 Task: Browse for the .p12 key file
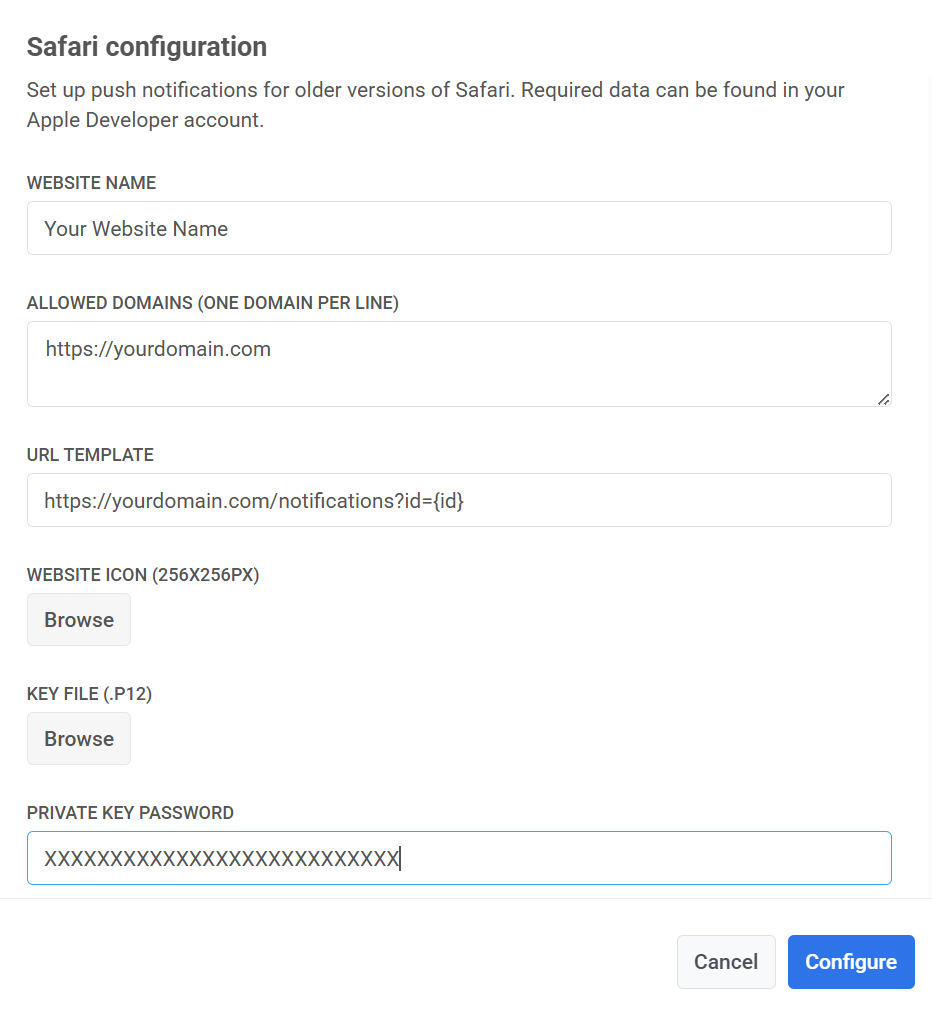tap(78, 738)
